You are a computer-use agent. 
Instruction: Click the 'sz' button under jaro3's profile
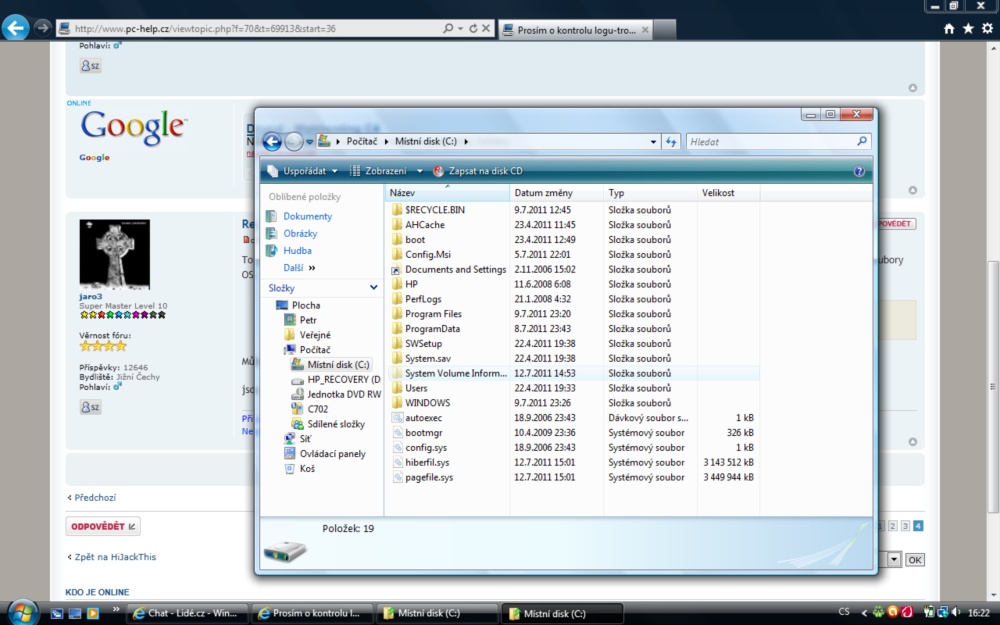coord(90,407)
